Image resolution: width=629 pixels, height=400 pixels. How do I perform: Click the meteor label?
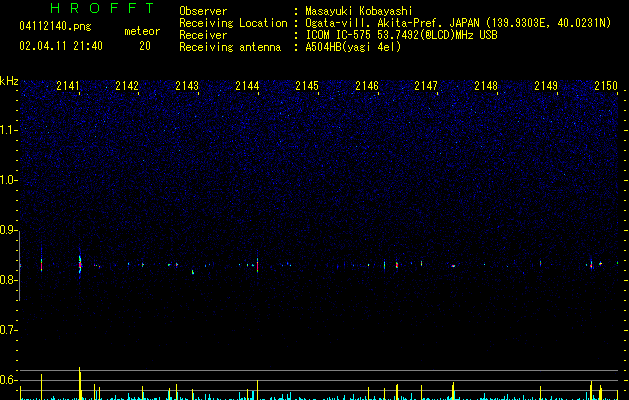tap(142, 31)
